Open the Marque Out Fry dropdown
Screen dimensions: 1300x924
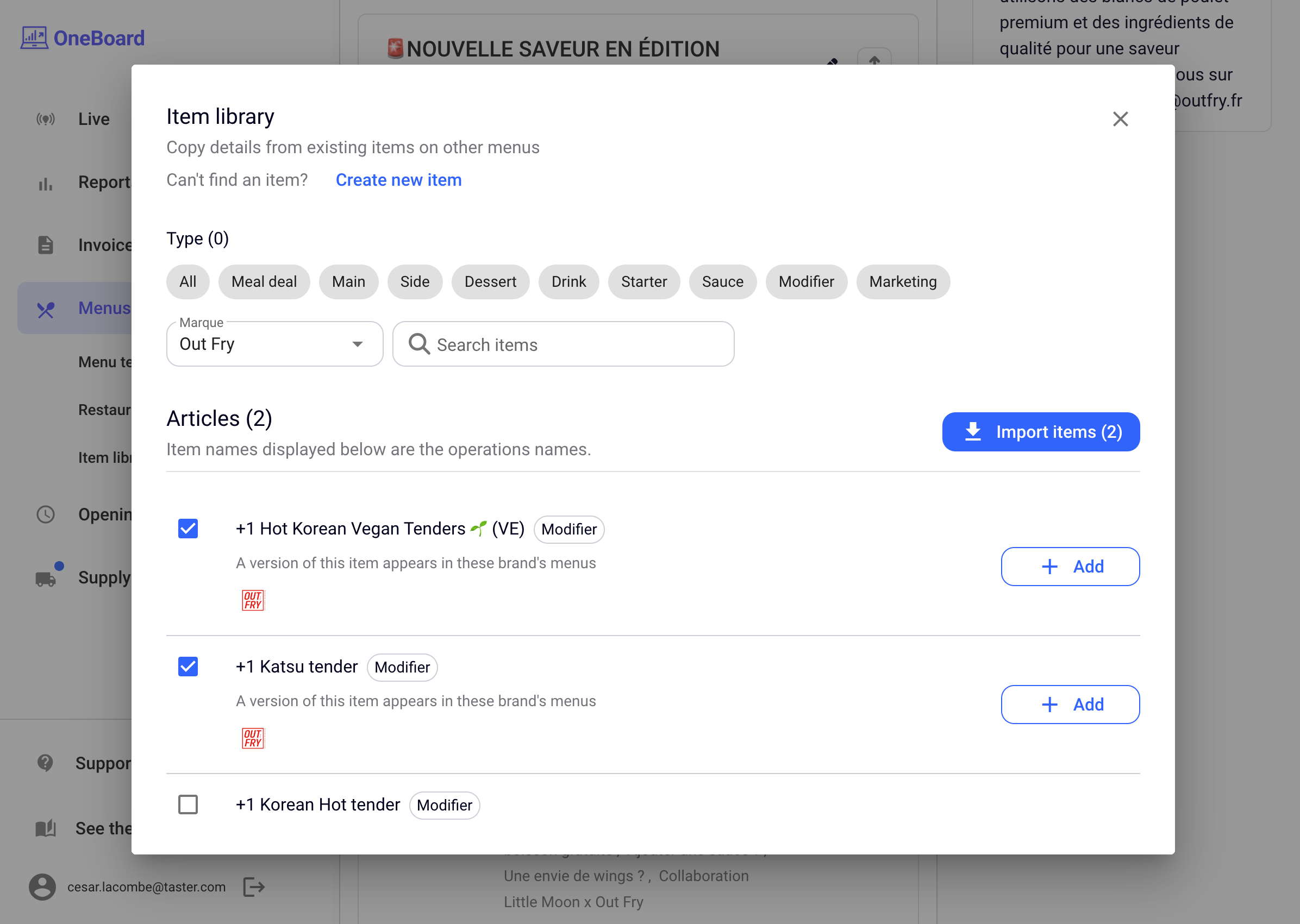[274, 344]
